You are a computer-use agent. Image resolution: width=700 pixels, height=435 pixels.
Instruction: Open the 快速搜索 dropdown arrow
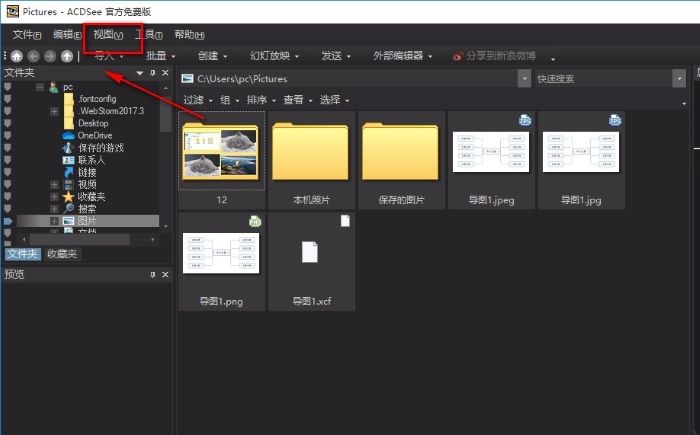(679, 79)
